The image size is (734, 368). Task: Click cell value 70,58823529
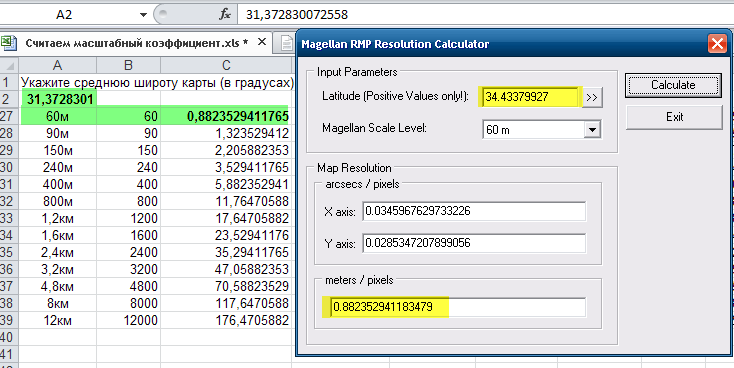pyautogui.click(x=226, y=286)
